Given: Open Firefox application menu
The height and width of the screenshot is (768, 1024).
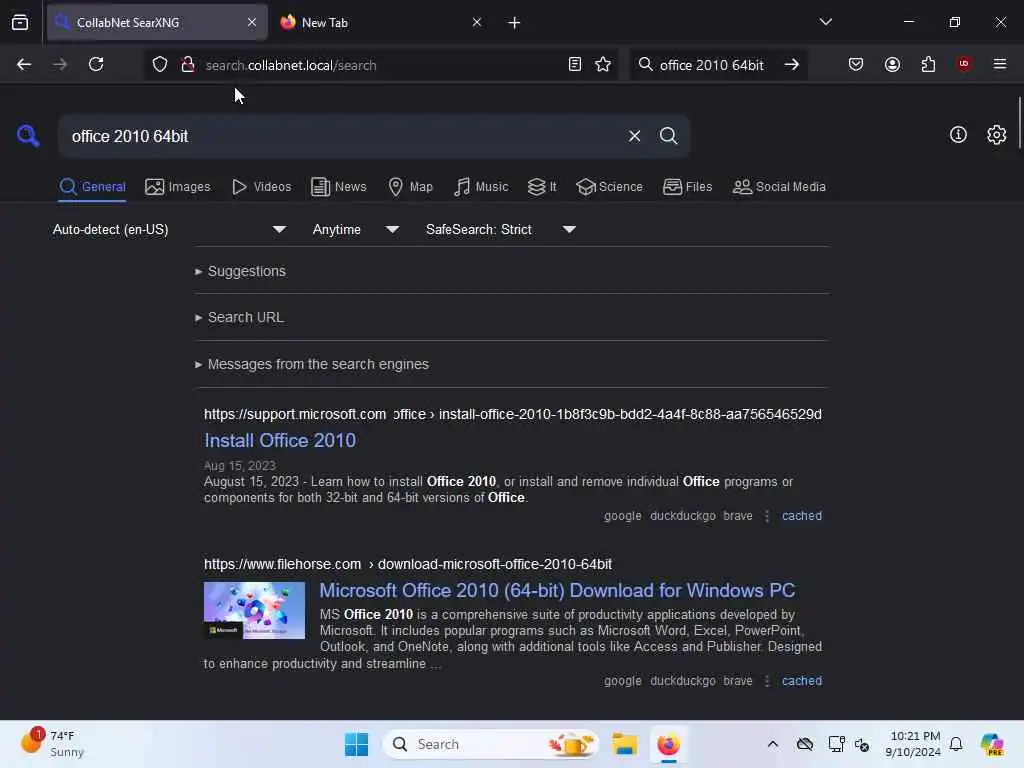Looking at the screenshot, I should [x=1000, y=64].
